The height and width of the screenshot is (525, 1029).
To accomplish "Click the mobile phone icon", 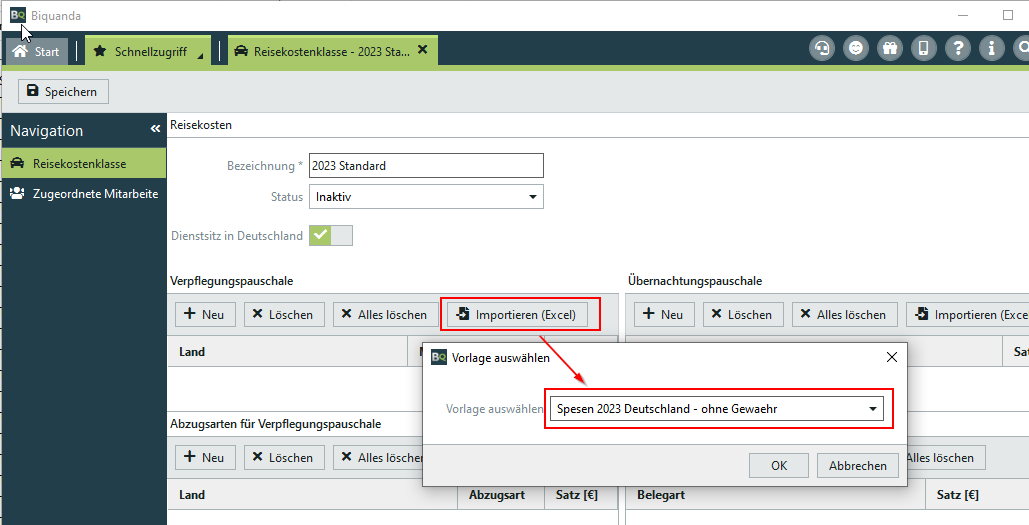I will 924,48.
